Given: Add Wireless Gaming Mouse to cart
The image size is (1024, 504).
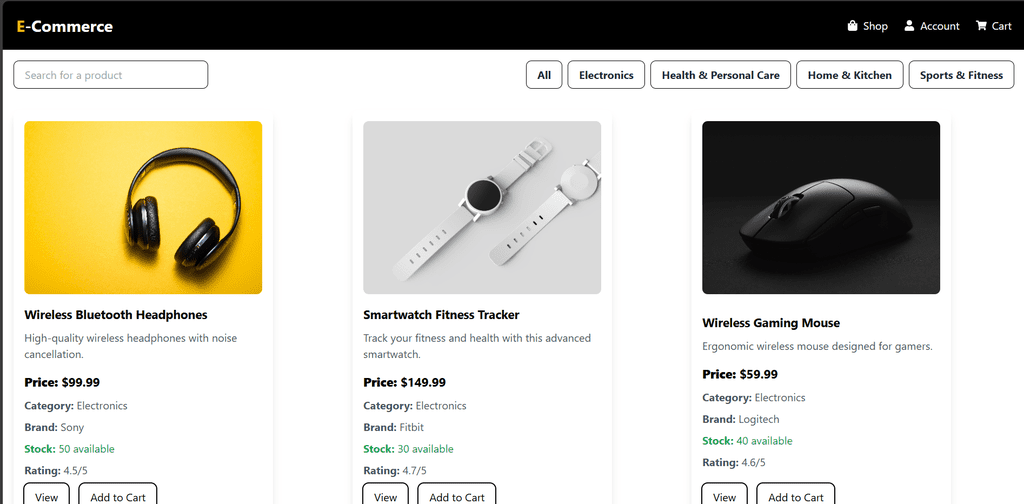Looking at the screenshot, I should pos(796,496).
